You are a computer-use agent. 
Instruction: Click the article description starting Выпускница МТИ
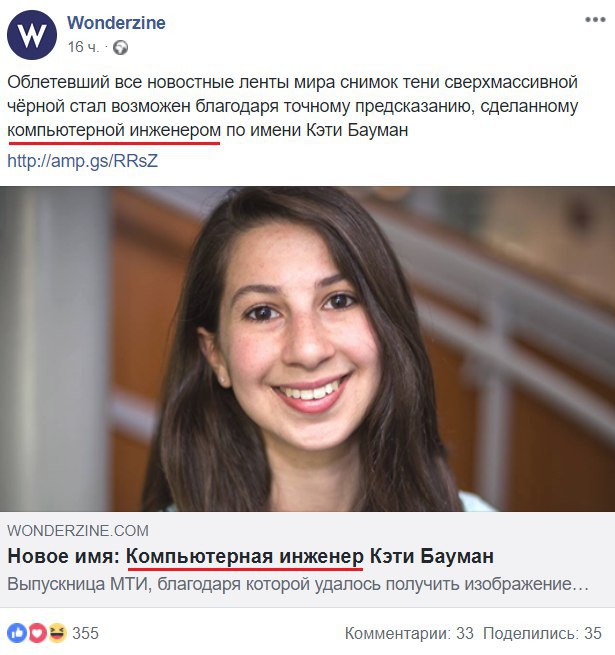298,584
